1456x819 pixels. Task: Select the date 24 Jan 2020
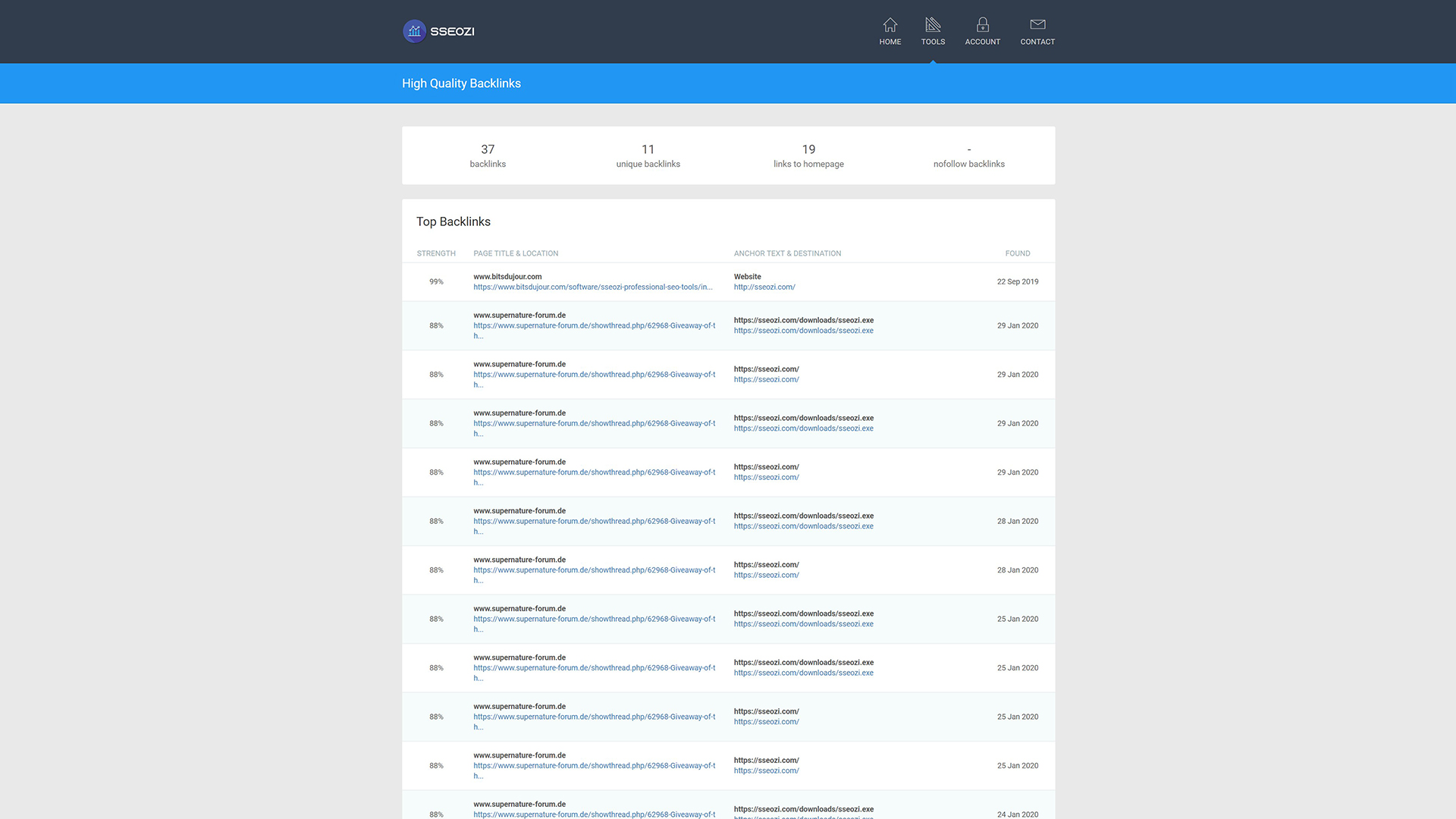pos(1018,814)
